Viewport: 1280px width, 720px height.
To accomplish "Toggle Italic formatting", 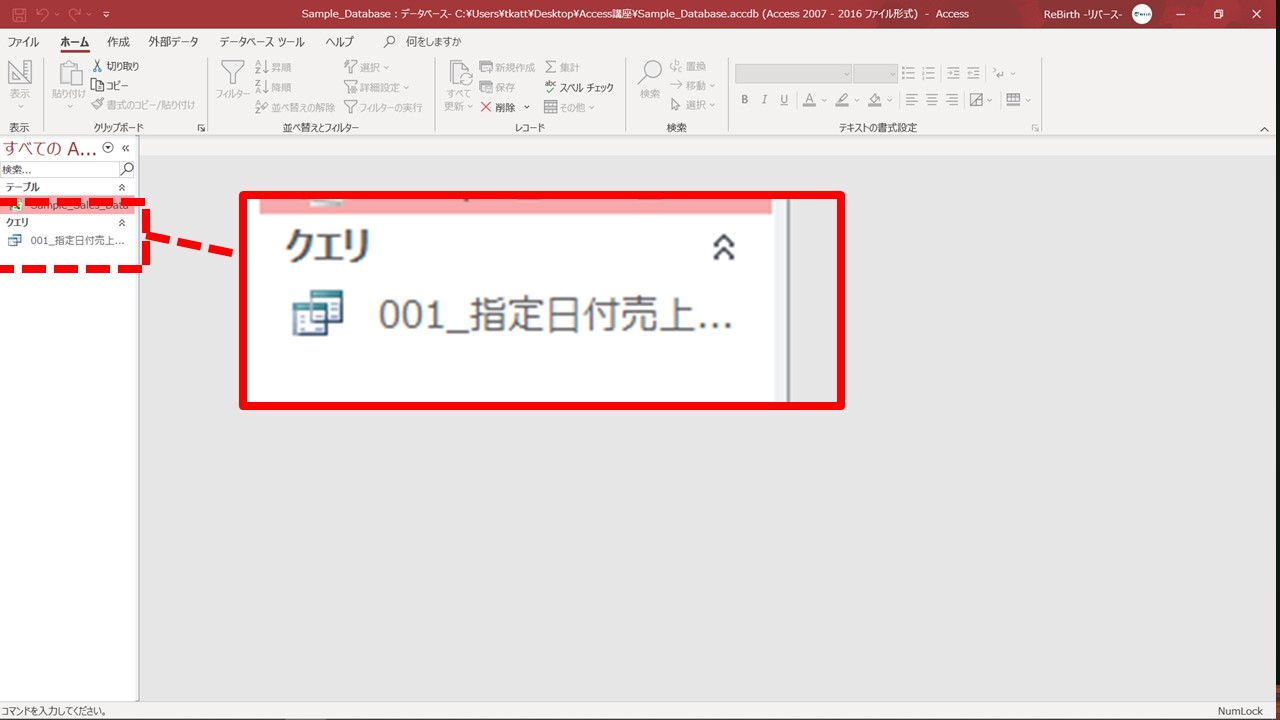I will coord(764,100).
